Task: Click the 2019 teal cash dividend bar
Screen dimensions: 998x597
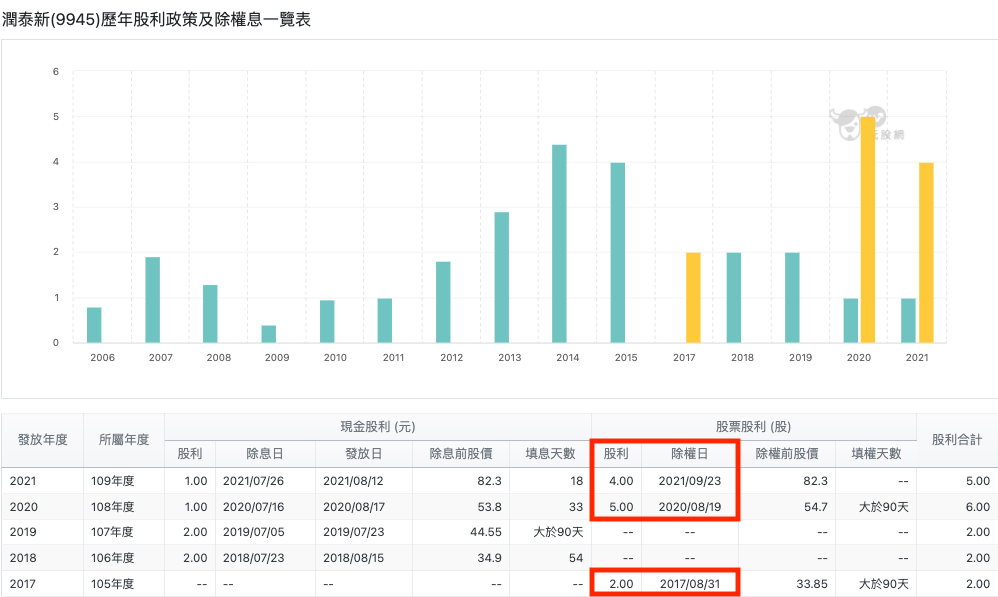Action: pos(792,298)
